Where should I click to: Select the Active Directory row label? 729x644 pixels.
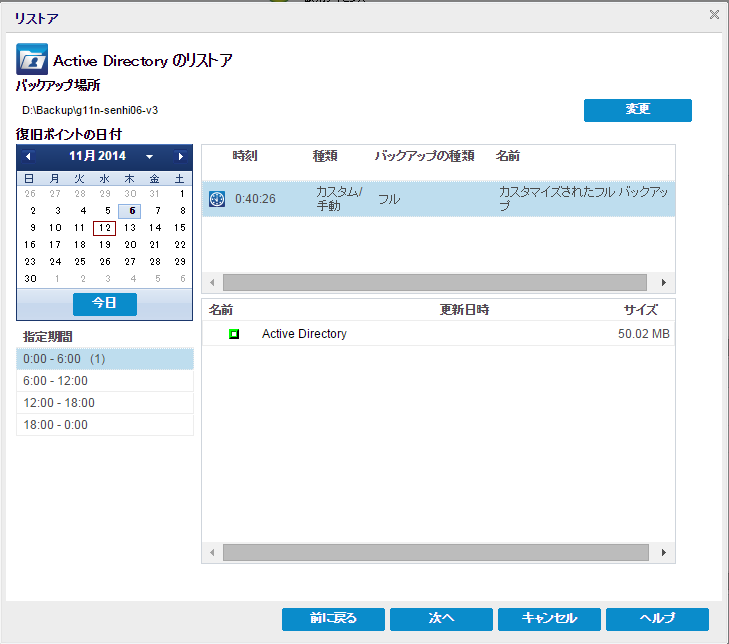(304, 334)
